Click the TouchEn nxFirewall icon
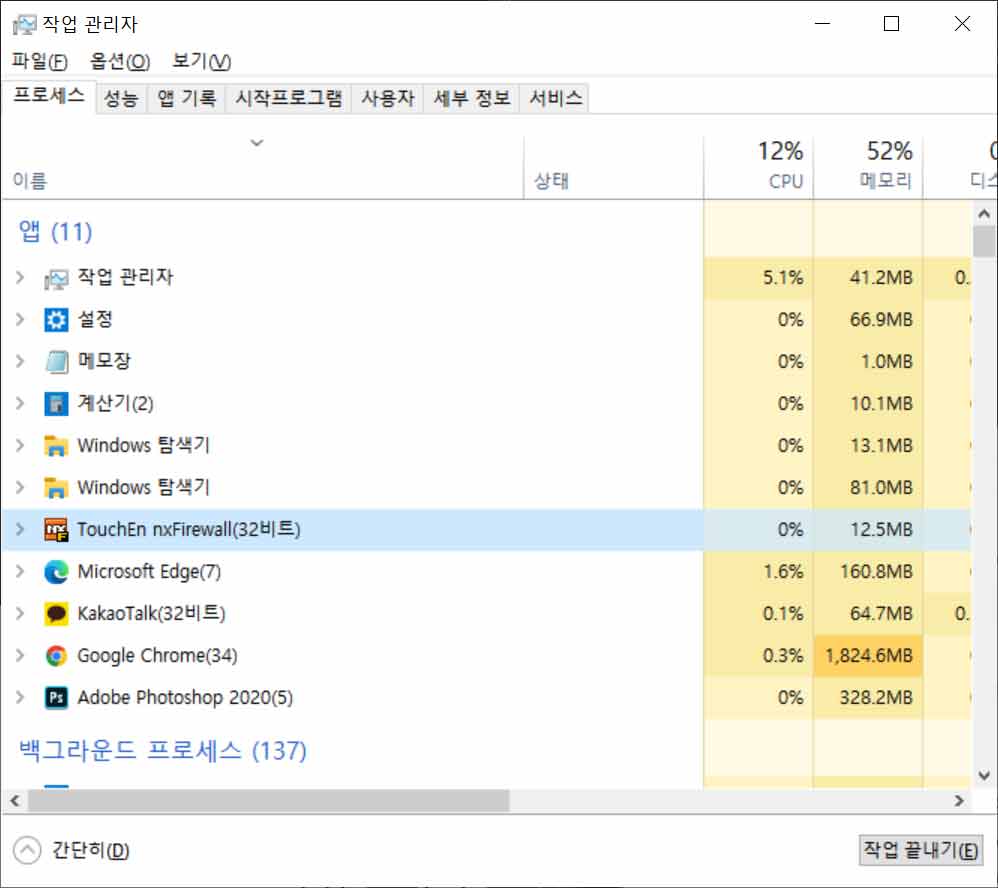 click(56, 530)
